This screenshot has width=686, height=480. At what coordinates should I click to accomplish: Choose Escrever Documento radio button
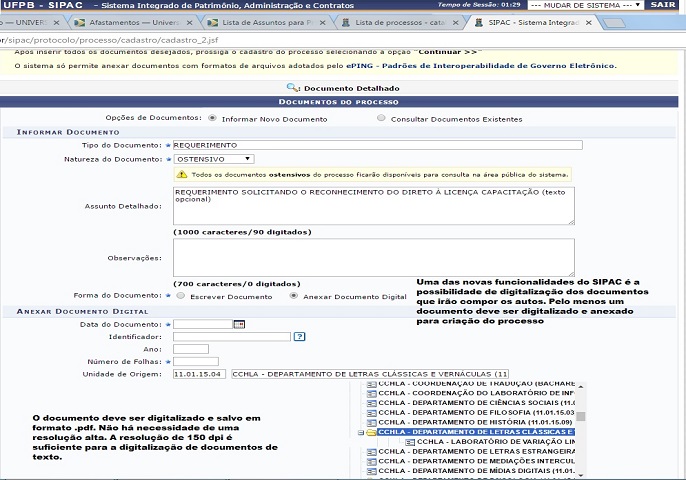tap(180, 296)
